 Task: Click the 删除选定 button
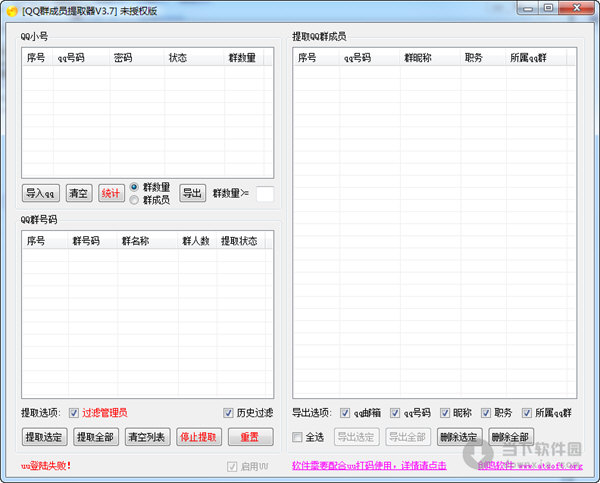[460, 437]
